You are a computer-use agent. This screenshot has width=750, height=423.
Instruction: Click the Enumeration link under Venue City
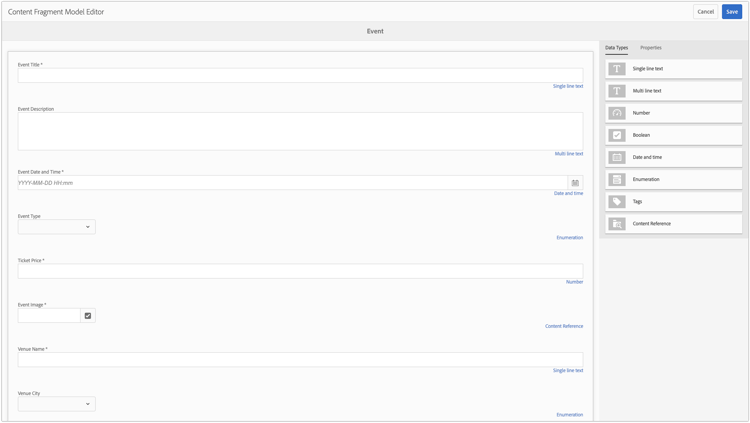click(570, 415)
